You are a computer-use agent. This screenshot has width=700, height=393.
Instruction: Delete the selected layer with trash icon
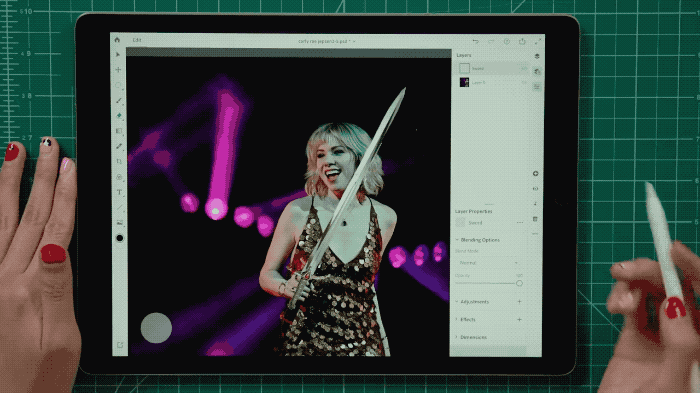click(535, 219)
